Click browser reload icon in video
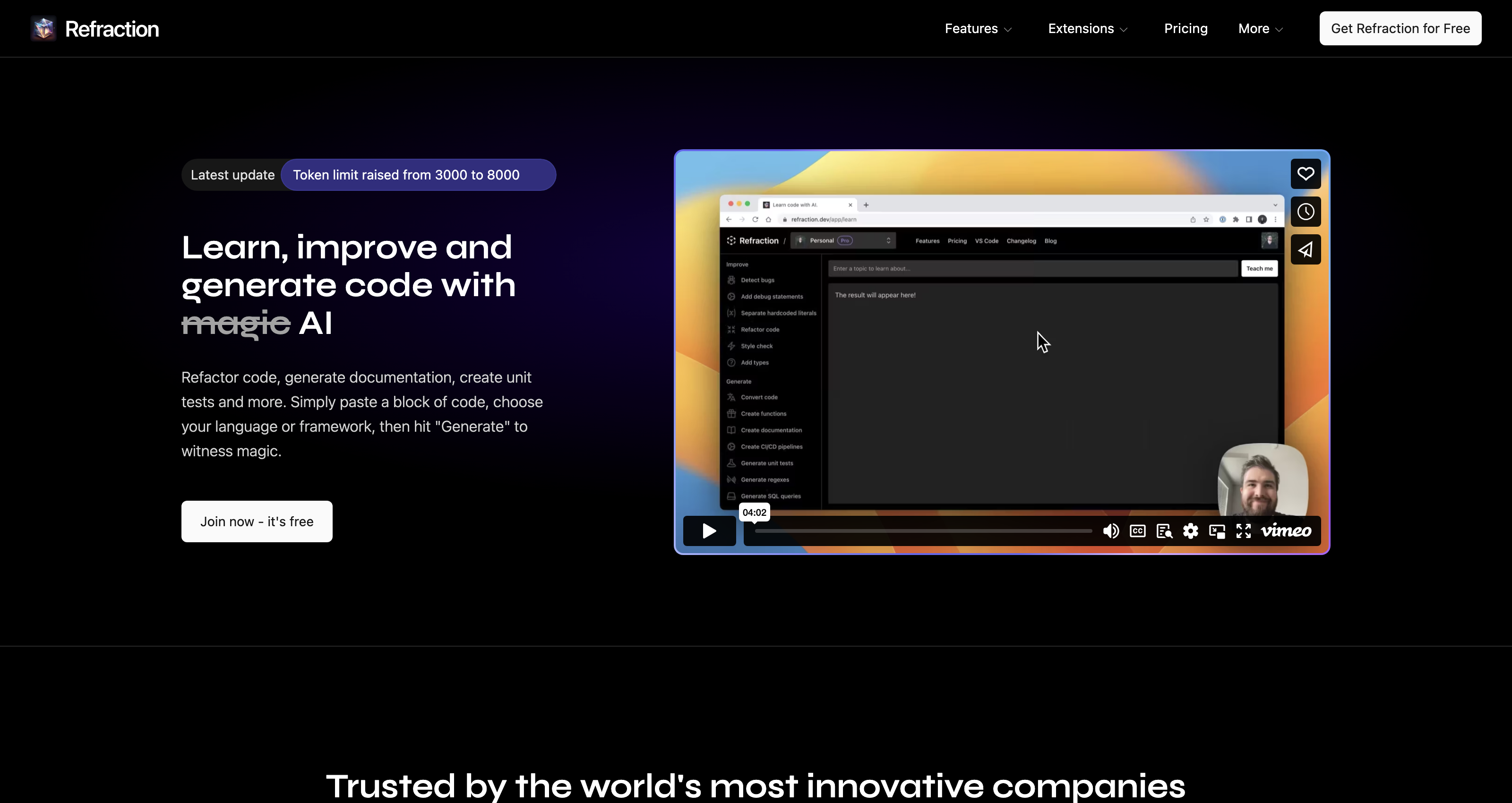Image resolution: width=1512 pixels, height=803 pixels. click(755, 219)
